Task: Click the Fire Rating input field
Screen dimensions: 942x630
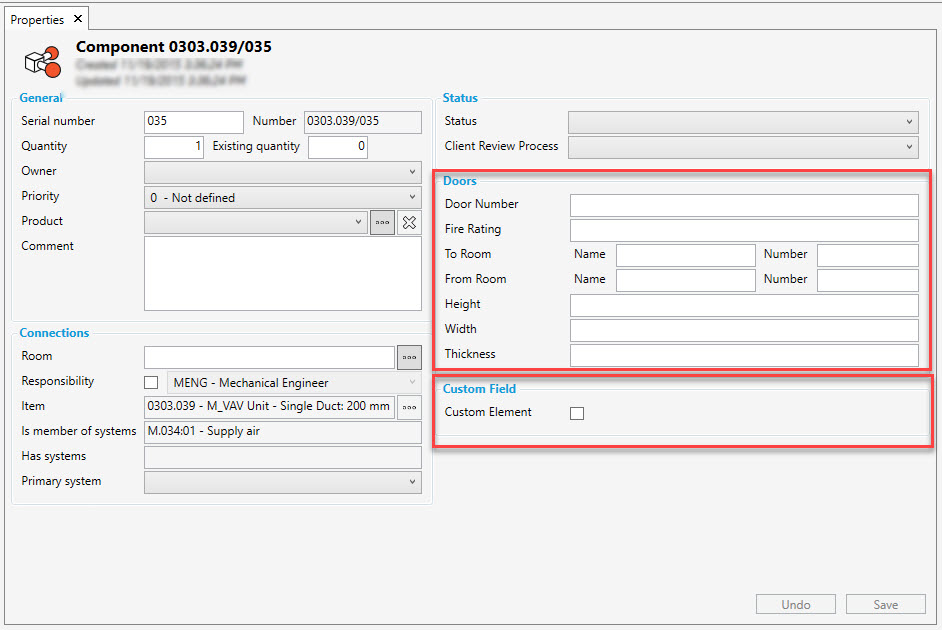Action: tap(743, 230)
